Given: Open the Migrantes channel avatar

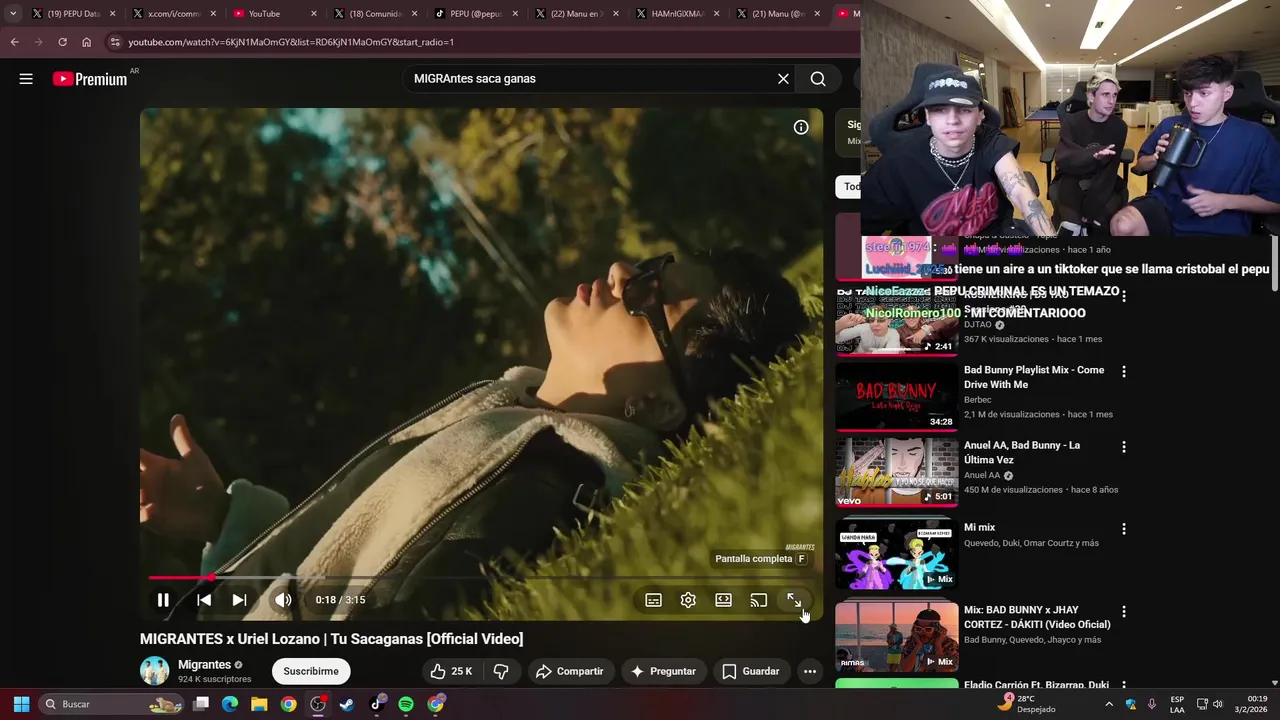Looking at the screenshot, I should point(154,671).
